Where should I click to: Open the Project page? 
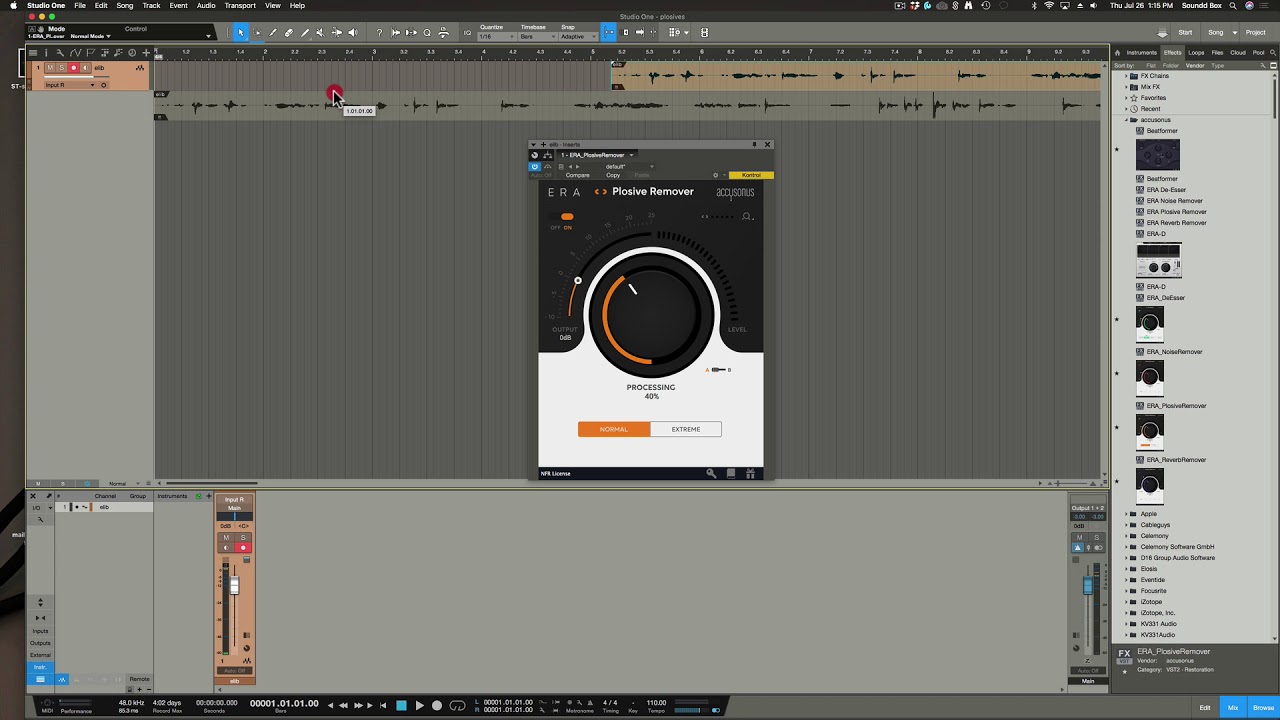pos(1255,32)
